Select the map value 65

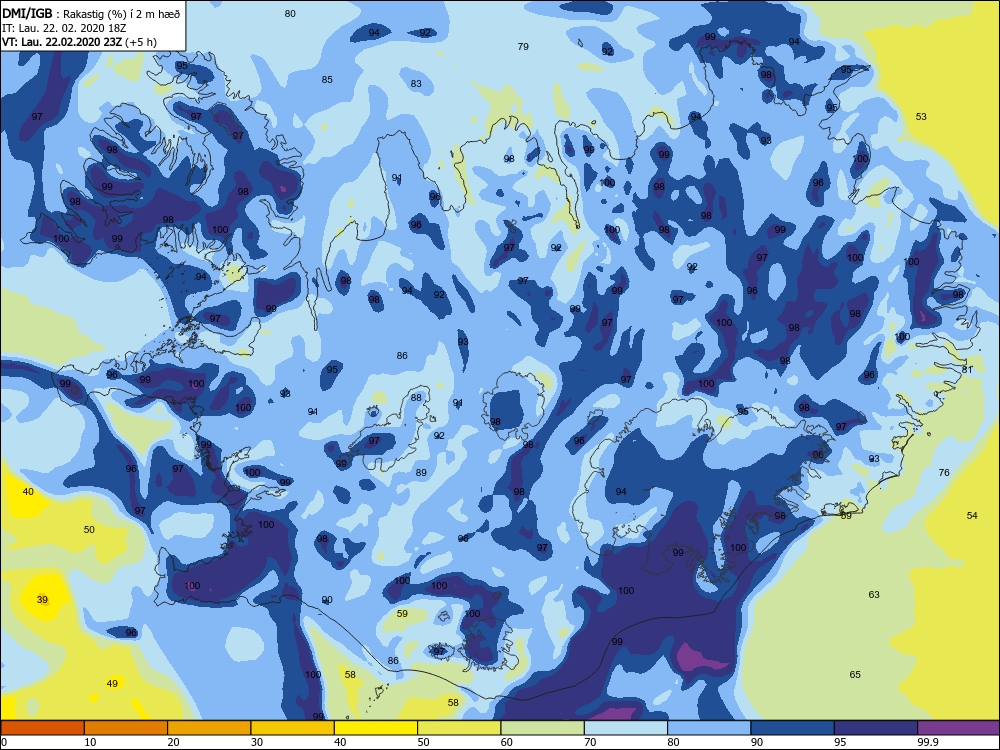click(x=855, y=675)
